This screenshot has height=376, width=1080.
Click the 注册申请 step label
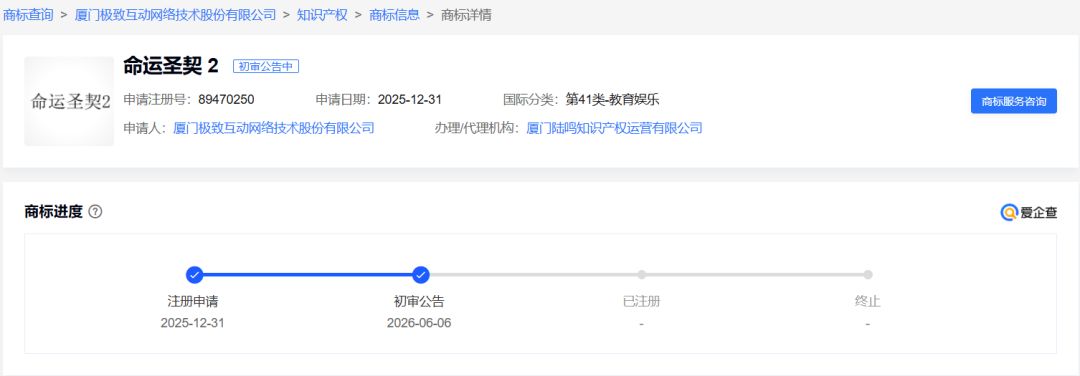tap(193, 302)
